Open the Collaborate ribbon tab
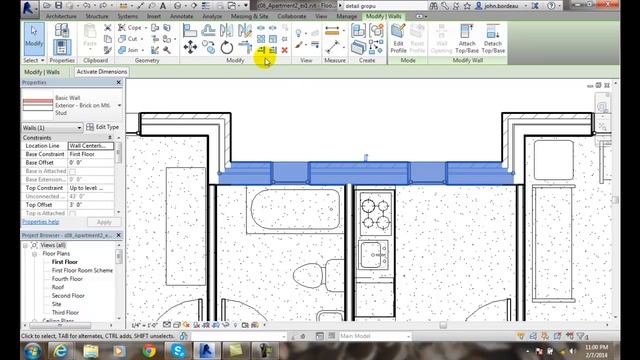Screen dimensions: 640x360 pos(291,16)
